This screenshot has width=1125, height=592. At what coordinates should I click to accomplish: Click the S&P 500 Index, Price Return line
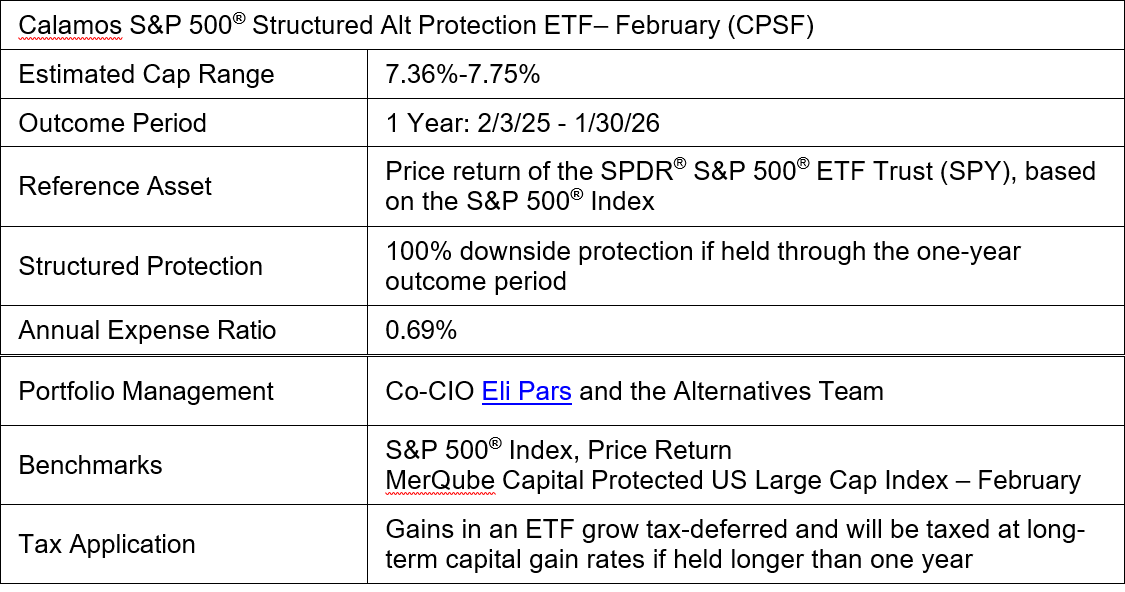coord(558,450)
